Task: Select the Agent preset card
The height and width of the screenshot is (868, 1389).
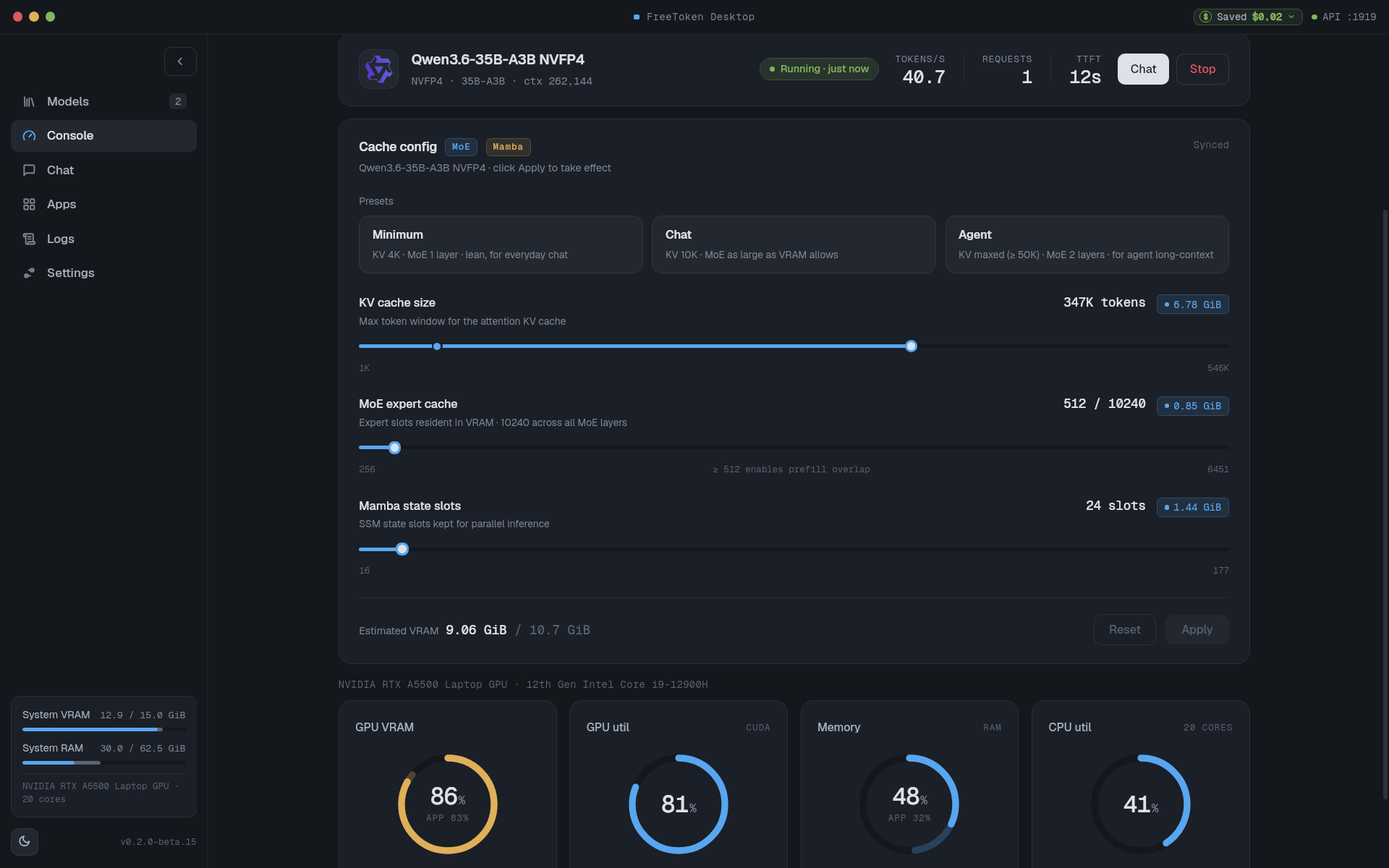Action: 1087,244
